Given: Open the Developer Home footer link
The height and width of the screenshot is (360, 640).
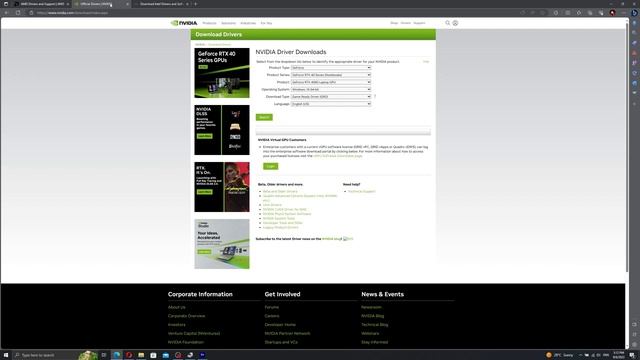Looking at the screenshot, I should tap(280, 324).
